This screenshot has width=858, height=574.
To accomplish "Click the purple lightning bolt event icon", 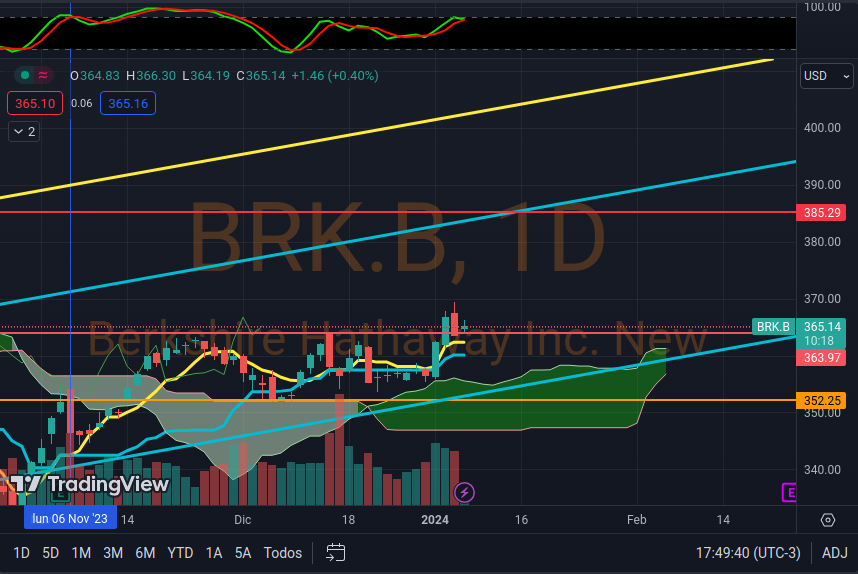I will coord(464,492).
